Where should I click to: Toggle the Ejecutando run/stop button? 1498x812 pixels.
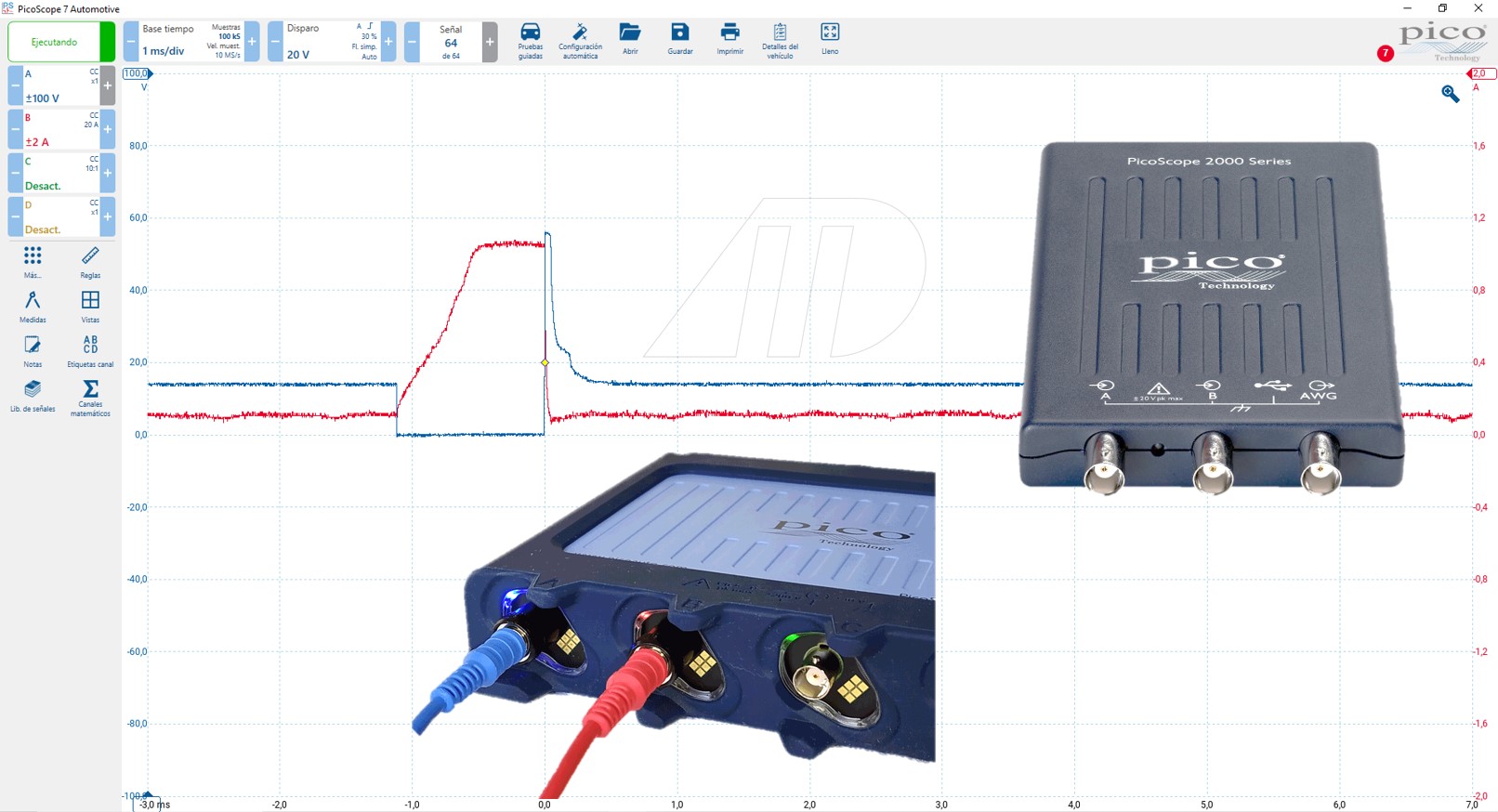pos(55,42)
